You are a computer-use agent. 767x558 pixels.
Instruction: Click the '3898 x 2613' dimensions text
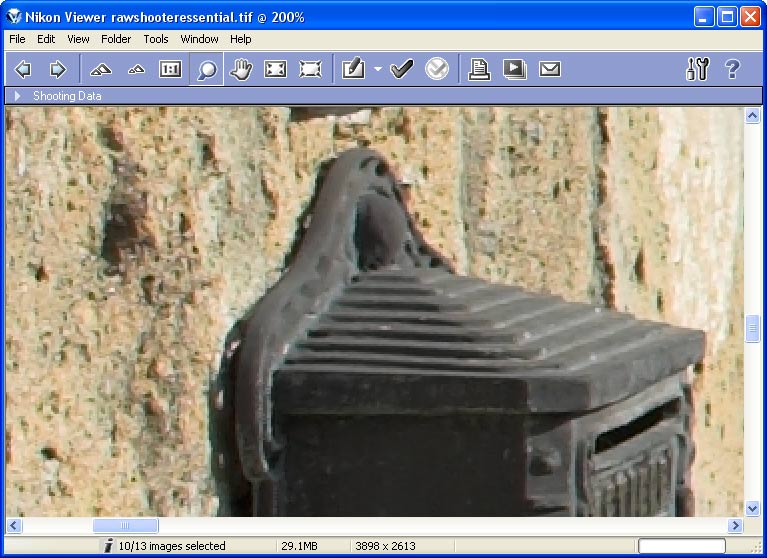[x=385, y=546]
